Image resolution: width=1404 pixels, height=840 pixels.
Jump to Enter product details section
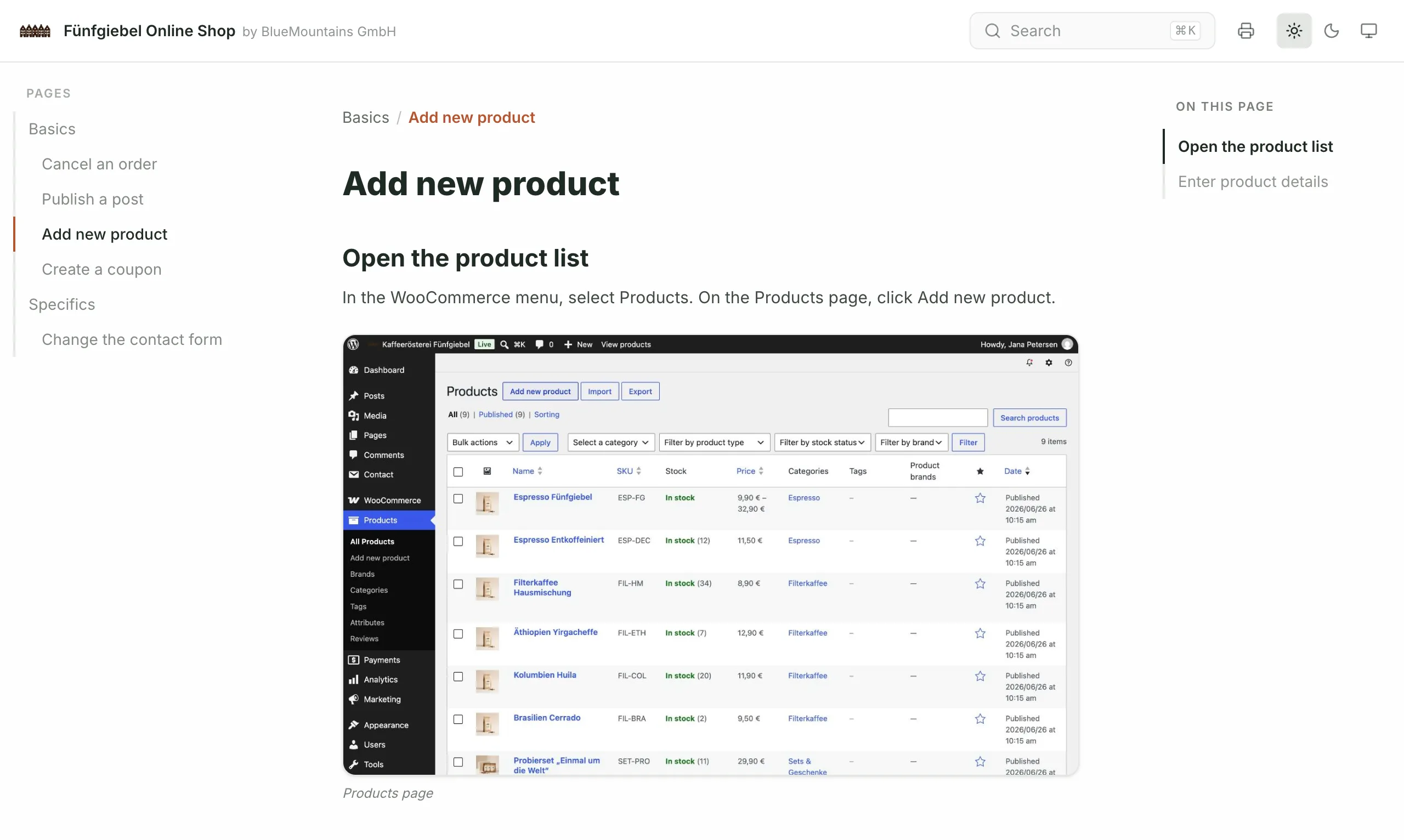(x=1253, y=181)
